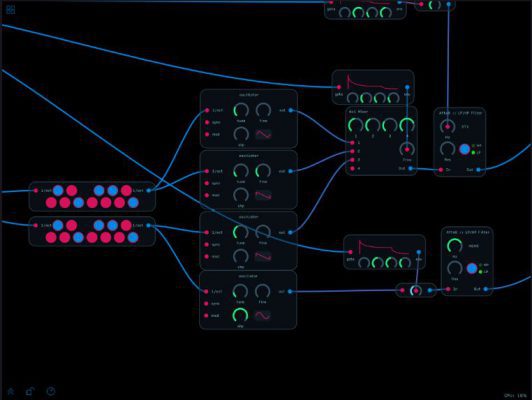
Task: Click the gate input of the upper envelope module
Action: (339, 87)
